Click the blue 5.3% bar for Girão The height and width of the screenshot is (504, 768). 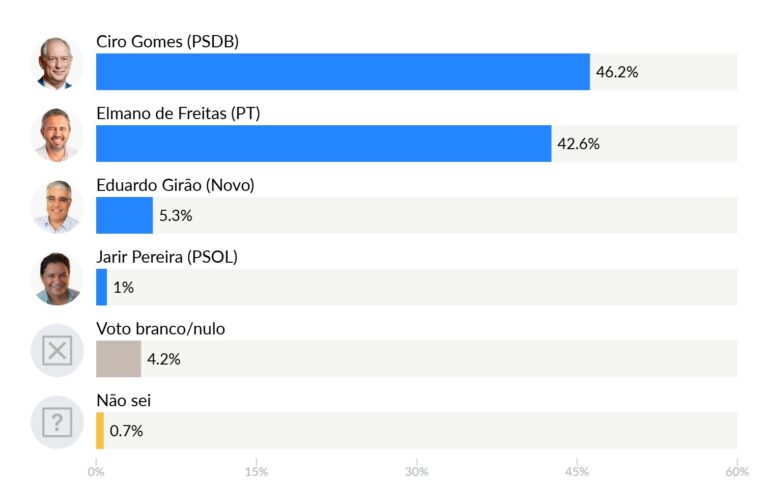point(124,216)
